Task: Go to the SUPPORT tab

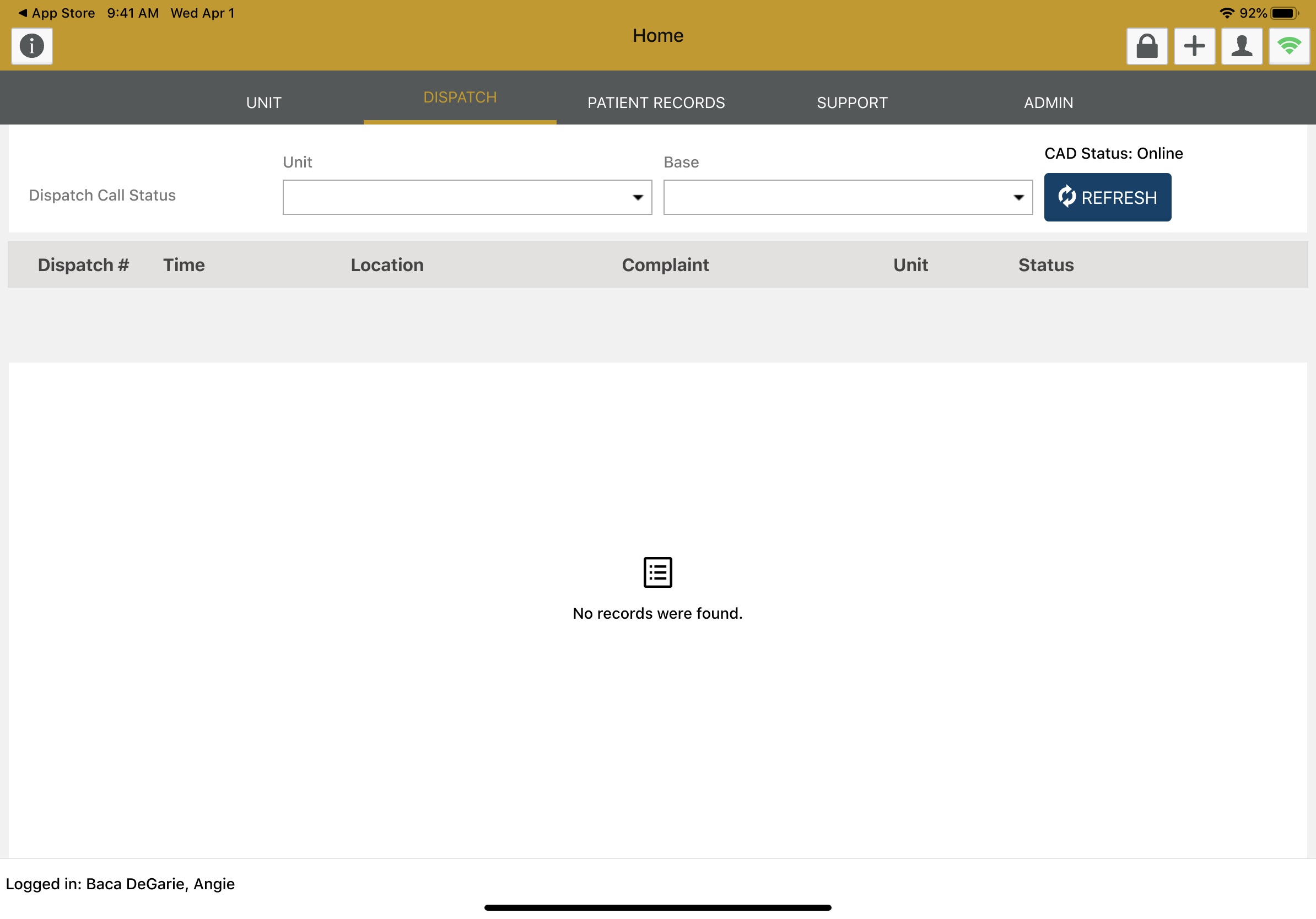Action: point(852,102)
